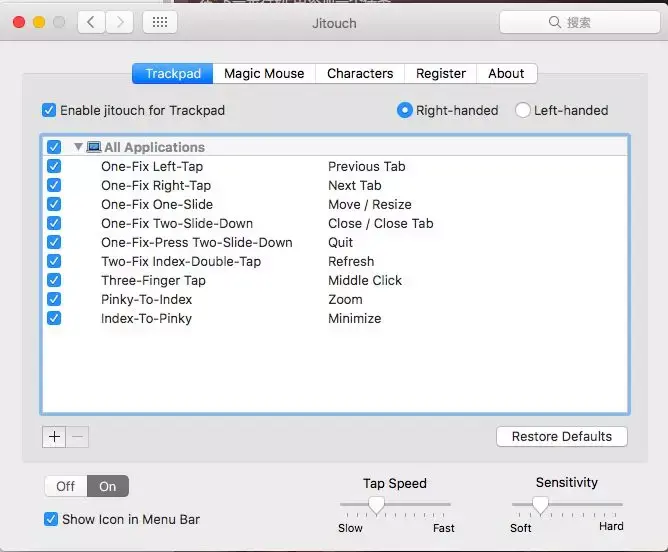668x552 pixels.
Task: Uncheck One-Fix-Press Two-Slide-Down checkbox
Action: click(x=54, y=242)
